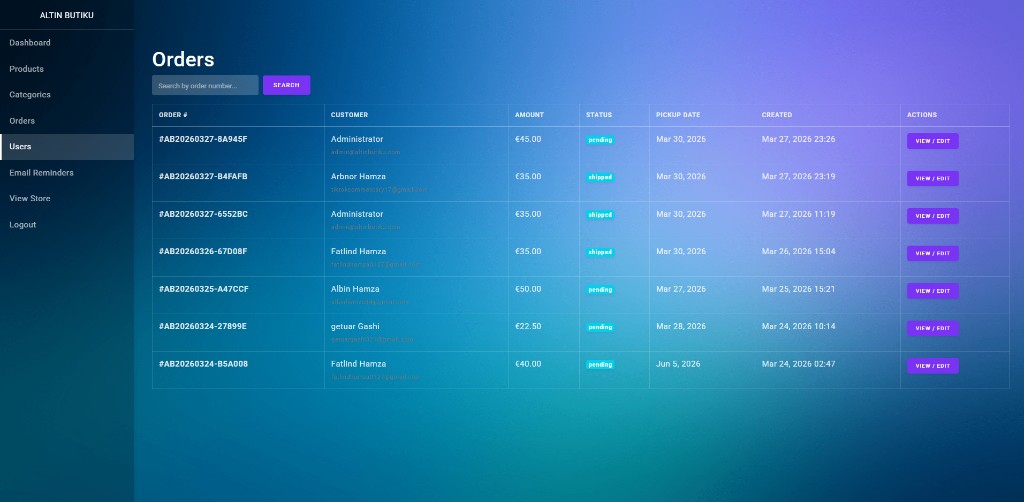The width and height of the screenshot is (1024, 502).
Task: Select Orders in the left navigation
Action: pyautogui.click(x=22, y=121)
